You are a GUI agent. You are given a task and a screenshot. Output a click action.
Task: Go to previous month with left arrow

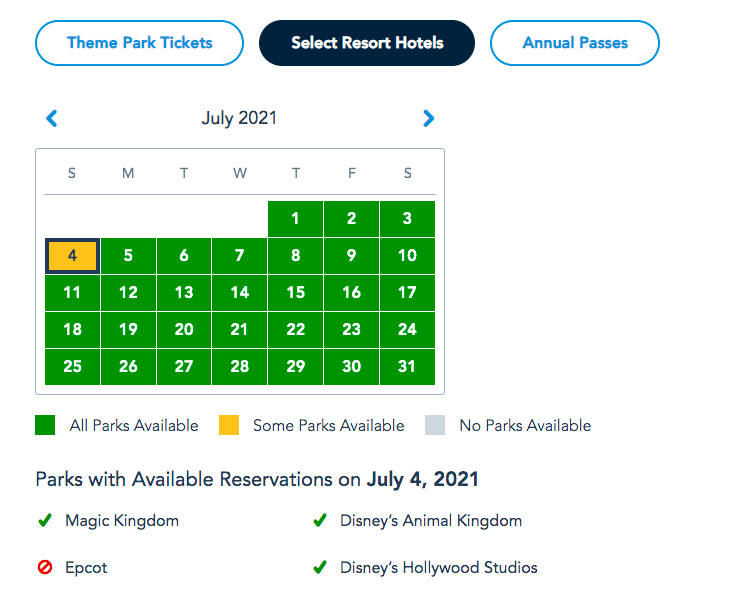click(52, 119)
